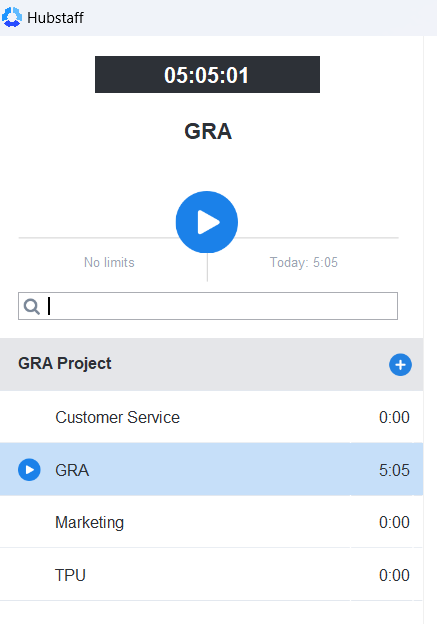Image resolution: width=437 pixels, height=624 pixels.
Task: Click the Hubstaff logo icon in title bar
Action: click(12, 17)
